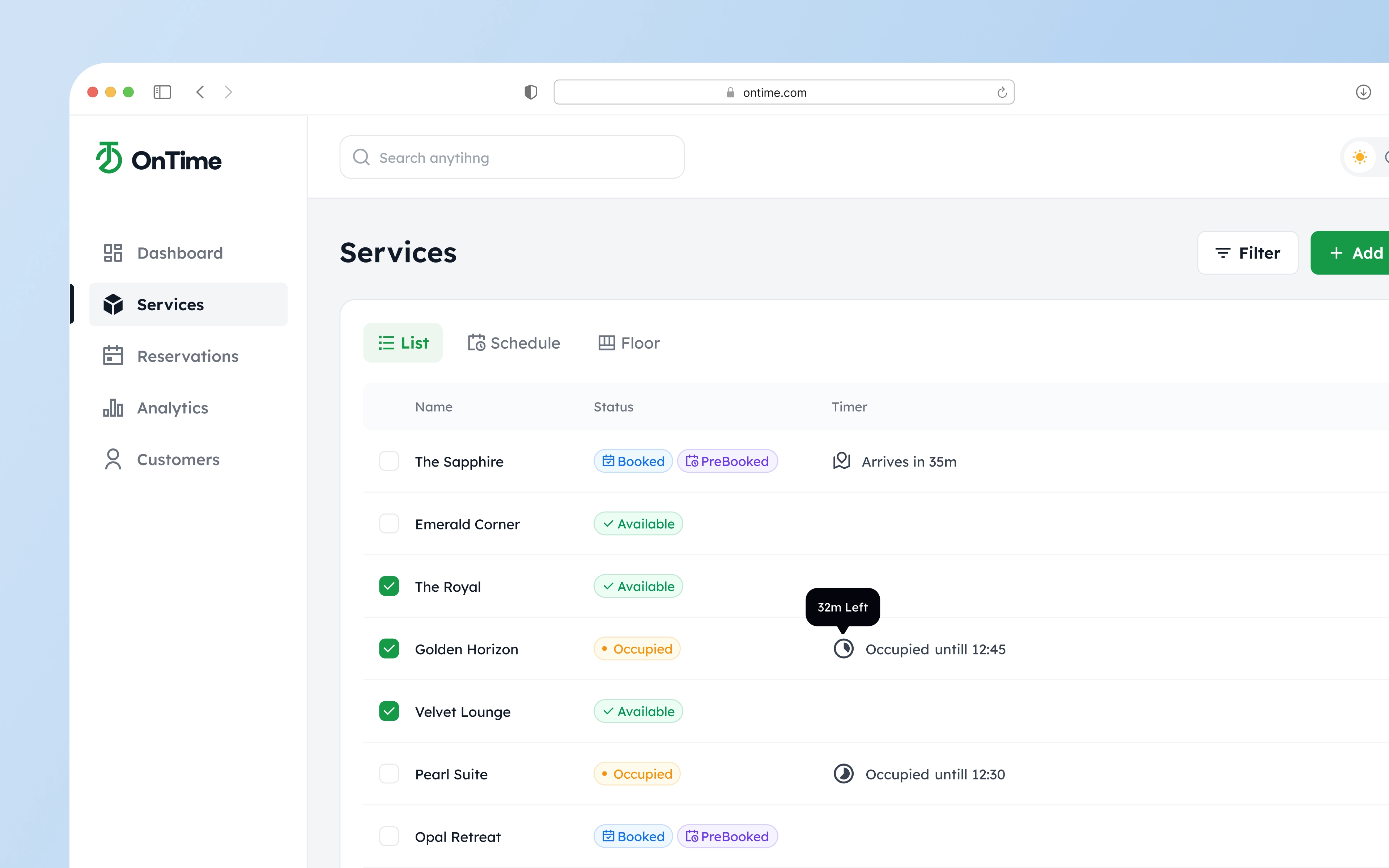Select the text 'Golden Horizon'
1389x868 pixels.
(x=467, y=649)
